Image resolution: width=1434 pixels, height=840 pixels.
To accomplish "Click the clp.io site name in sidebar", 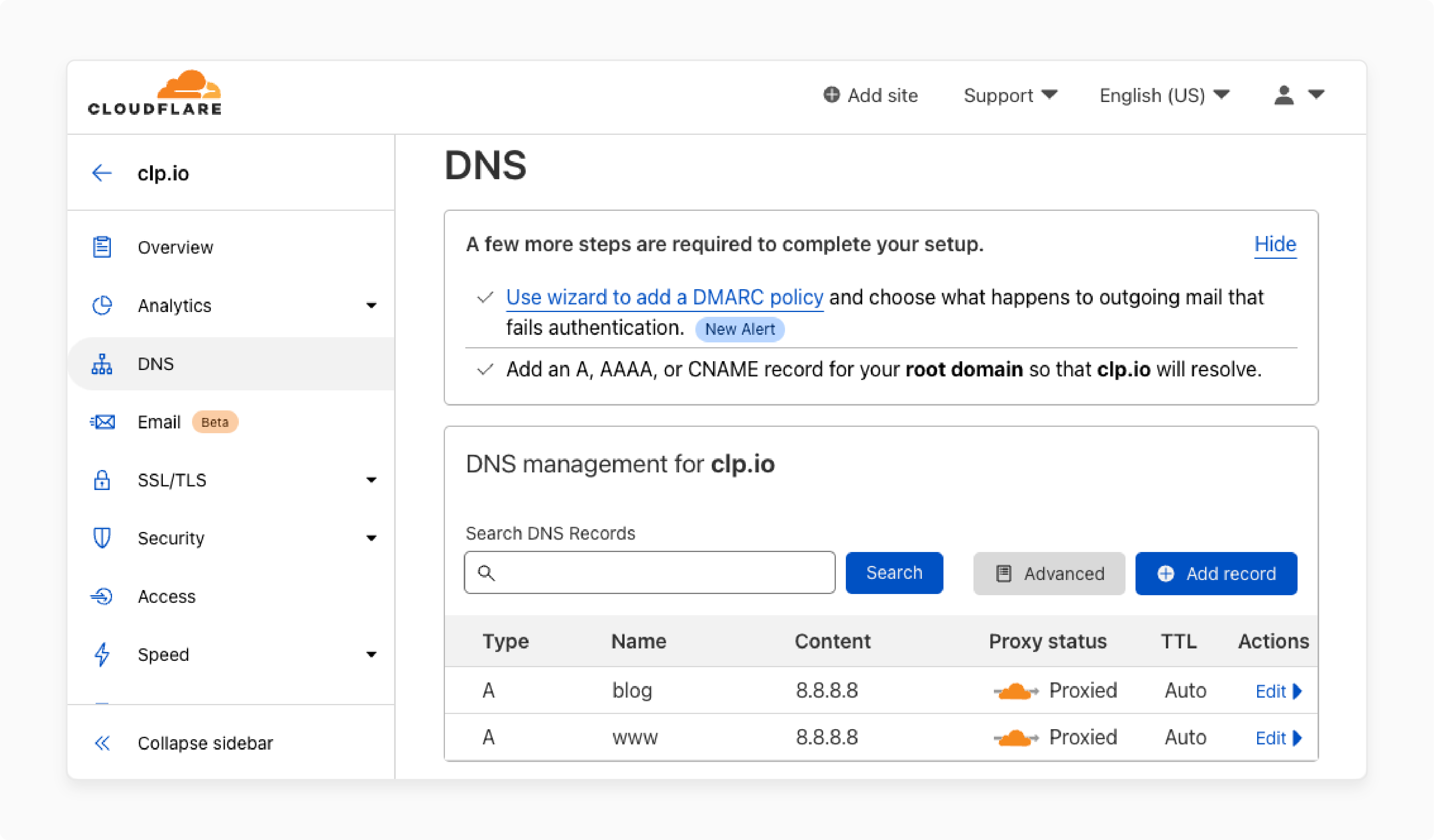I will tap(163, 174).
